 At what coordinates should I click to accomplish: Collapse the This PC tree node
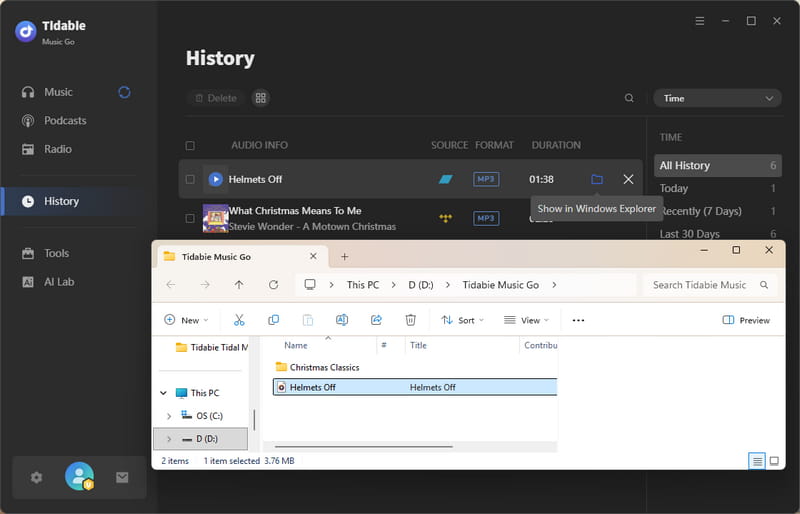(163, 393)
